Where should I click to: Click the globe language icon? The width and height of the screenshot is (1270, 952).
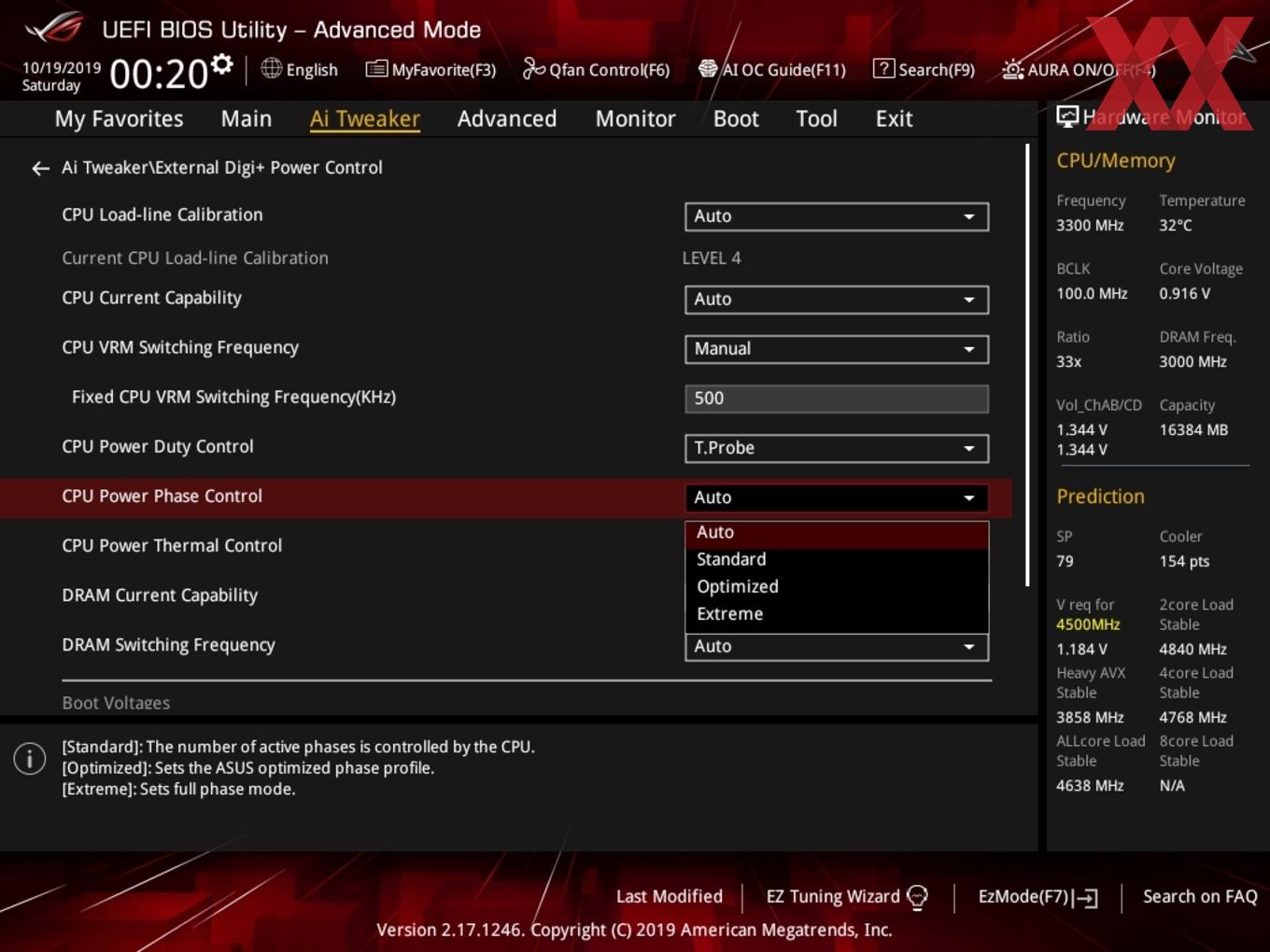point(271,68)
